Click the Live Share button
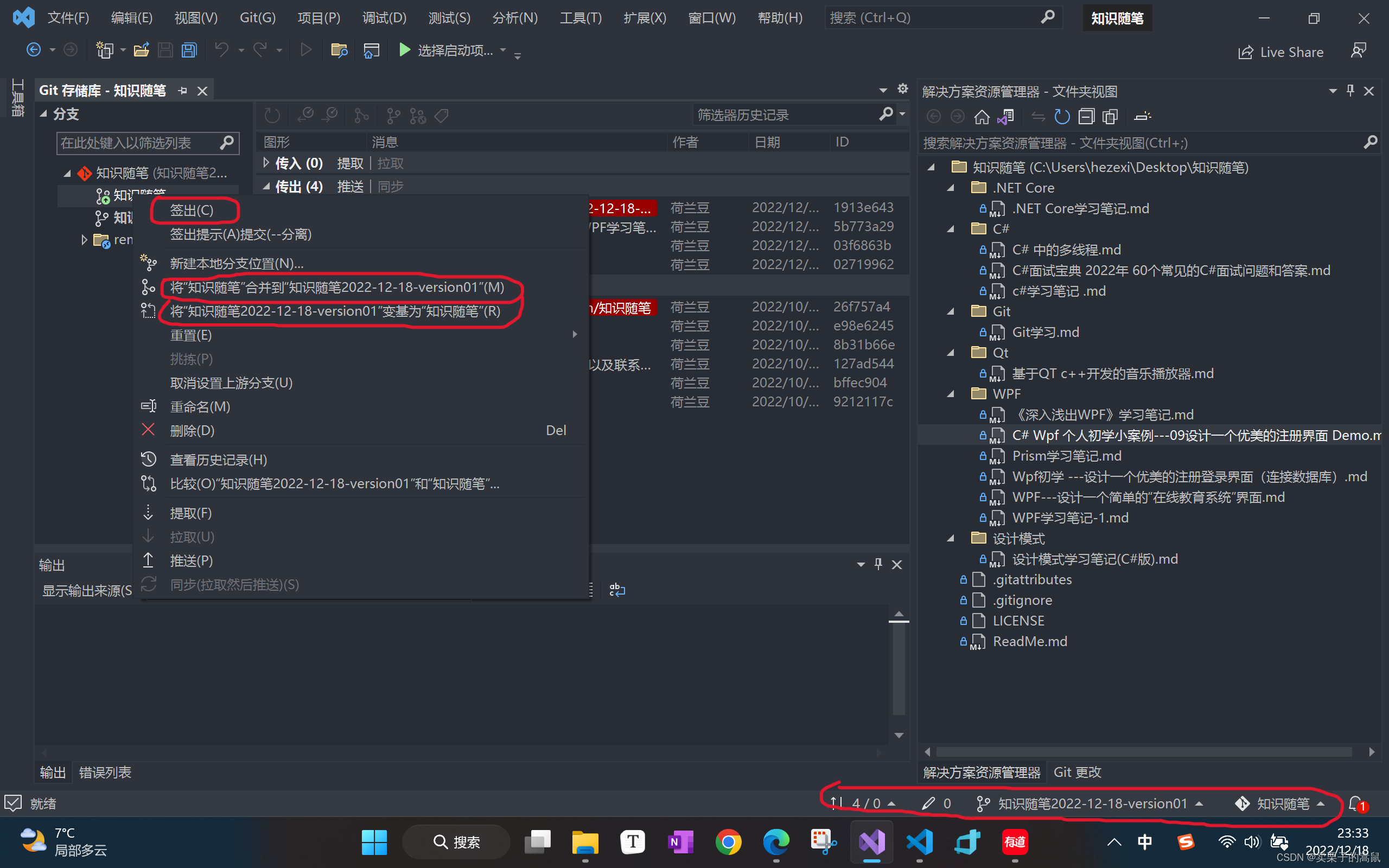1389x868 pixels. click(1280, 52)
